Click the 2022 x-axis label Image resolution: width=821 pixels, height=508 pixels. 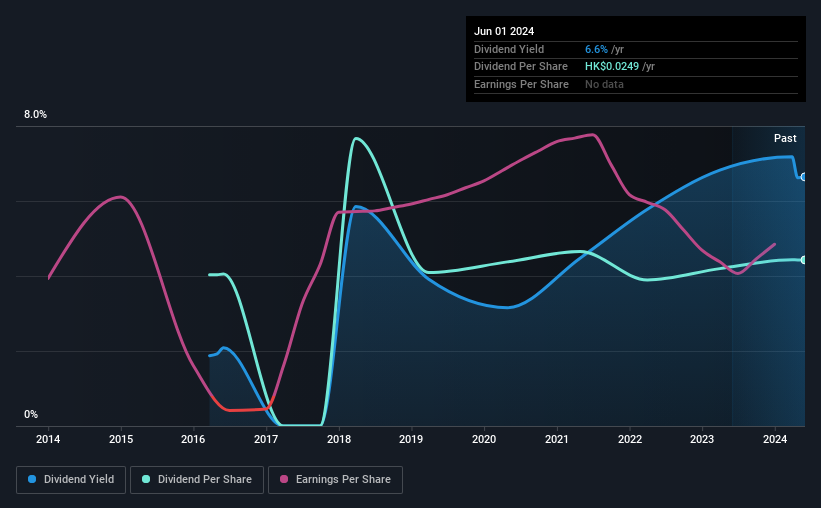pos(630,439)
